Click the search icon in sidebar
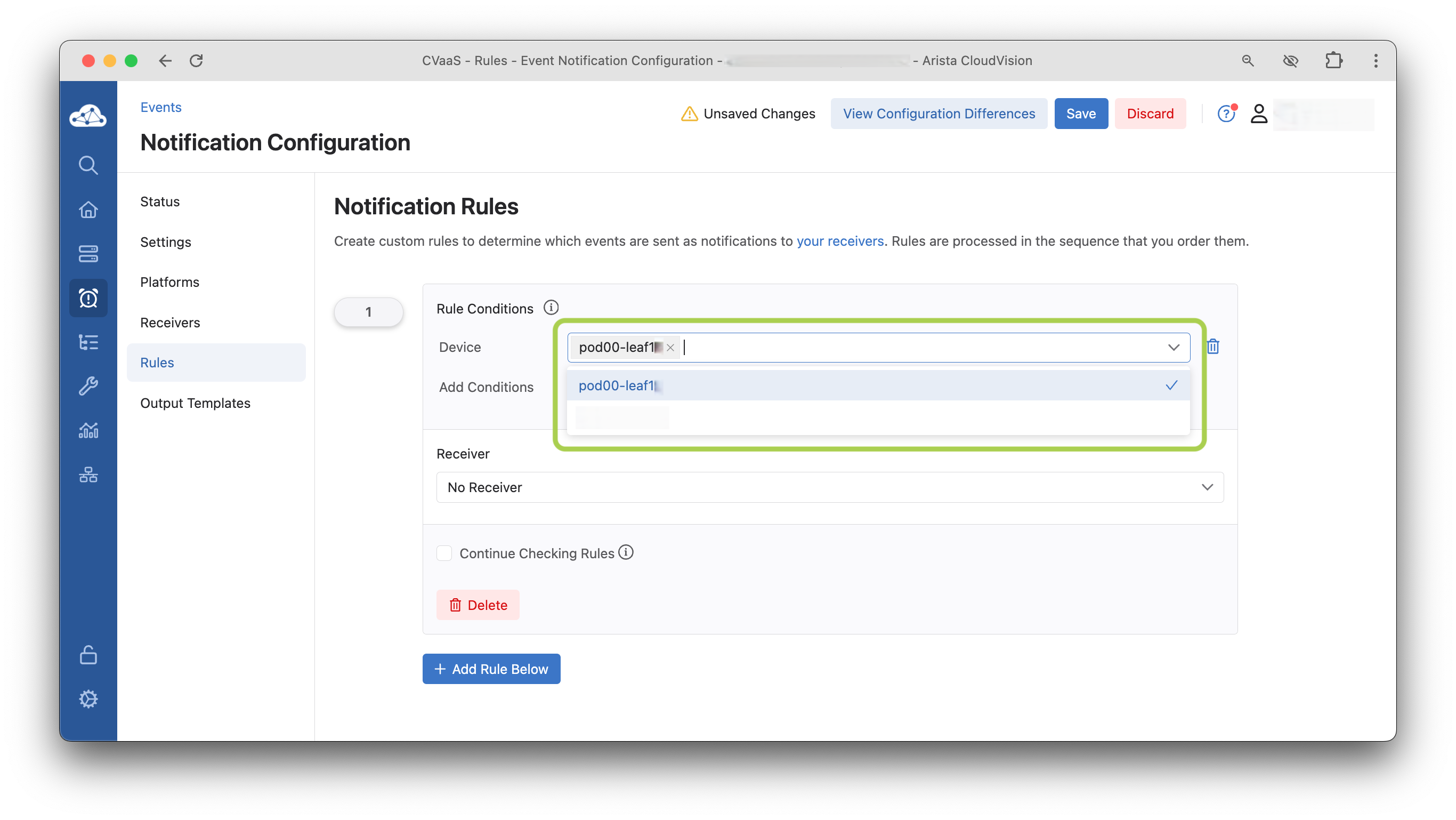Viewport: 1456px width, 820px height. (88, 165)
